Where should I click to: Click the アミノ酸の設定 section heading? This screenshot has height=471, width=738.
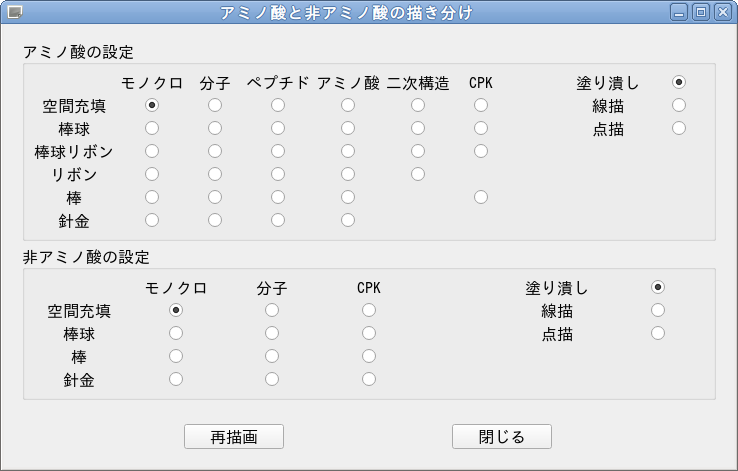click(78, 52)
